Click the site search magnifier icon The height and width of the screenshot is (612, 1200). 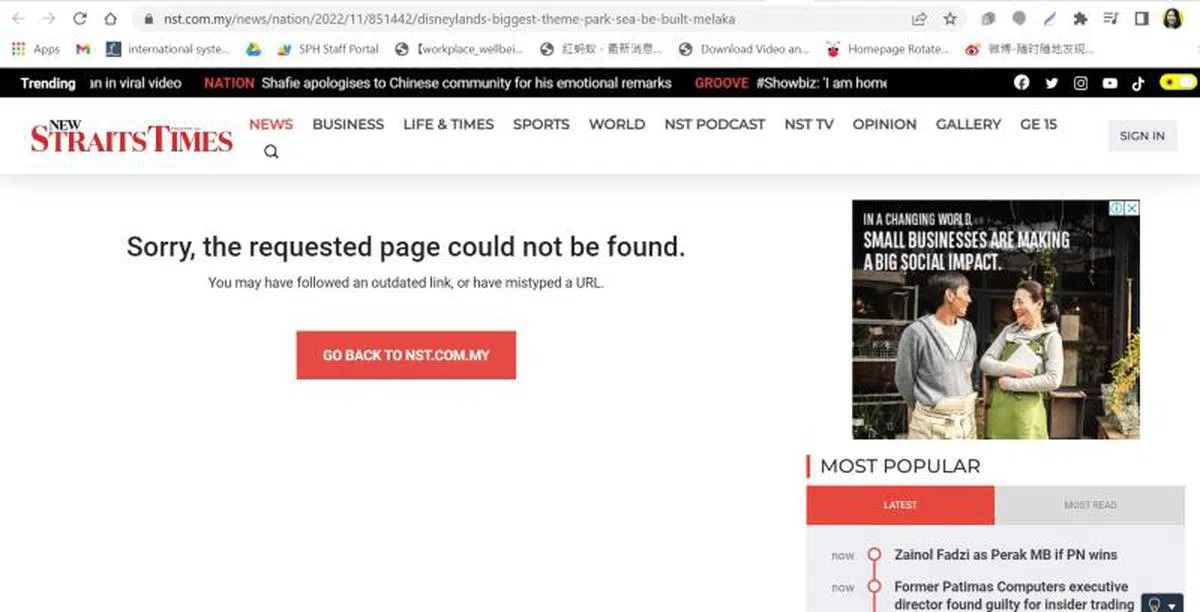coord(271,152)
